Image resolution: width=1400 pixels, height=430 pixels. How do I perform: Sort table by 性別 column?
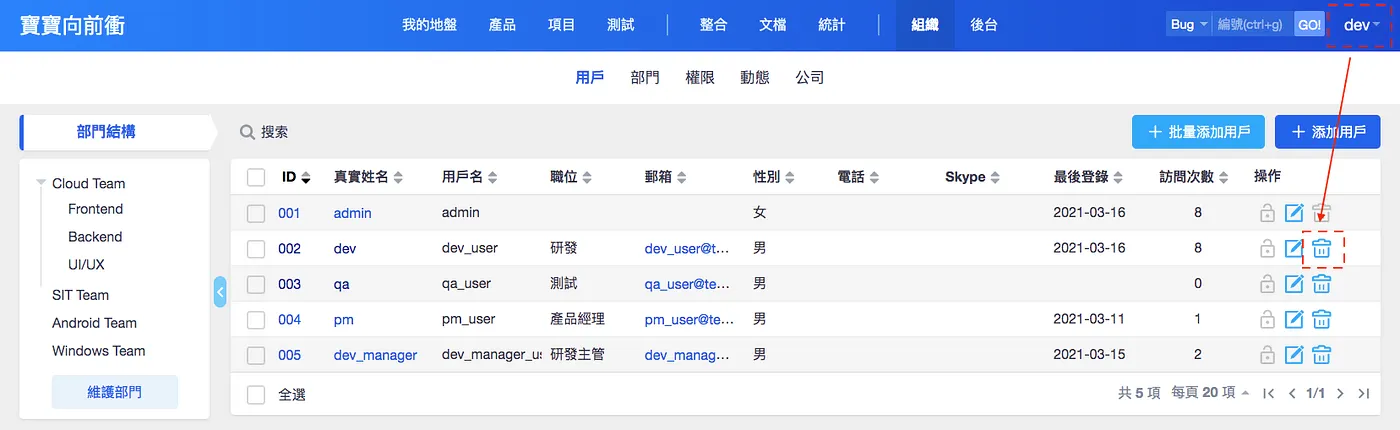click(774, 177)
